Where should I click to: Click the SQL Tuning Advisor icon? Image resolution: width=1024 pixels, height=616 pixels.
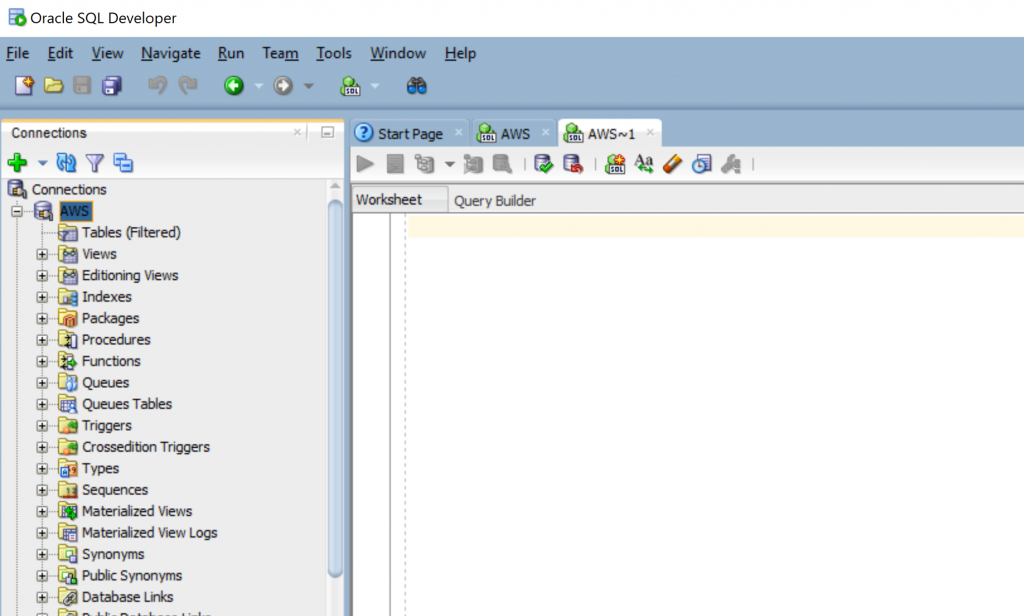point(502,164)
